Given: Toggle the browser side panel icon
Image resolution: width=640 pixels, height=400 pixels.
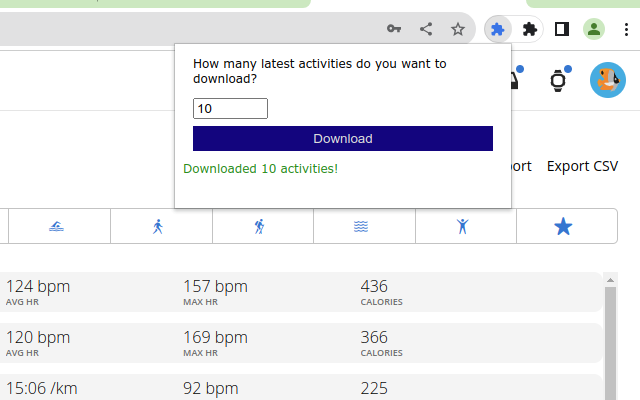Looking at the screenshot, I should [x=562, y=29].
